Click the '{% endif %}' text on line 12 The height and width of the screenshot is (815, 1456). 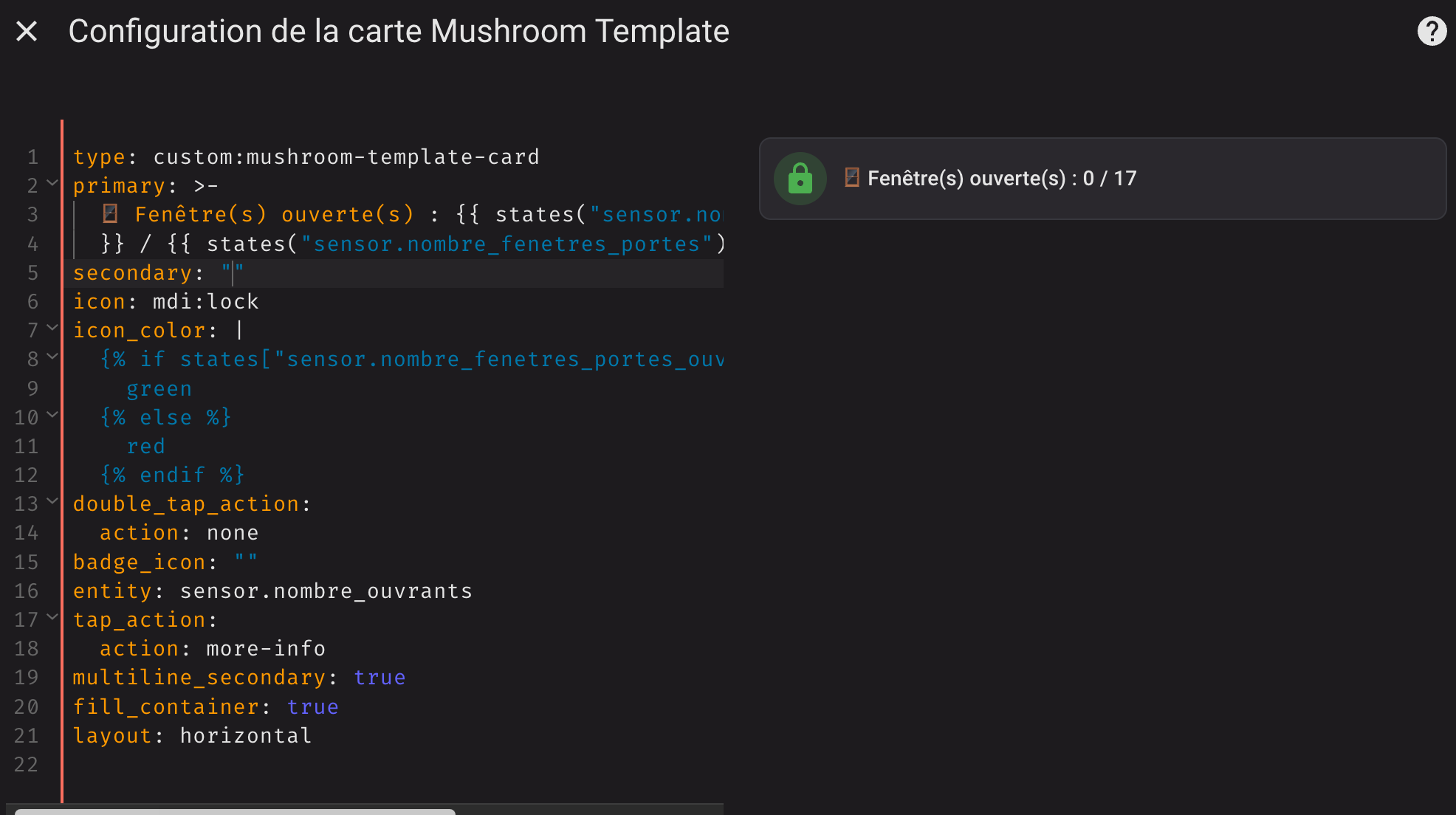point(173,475)
